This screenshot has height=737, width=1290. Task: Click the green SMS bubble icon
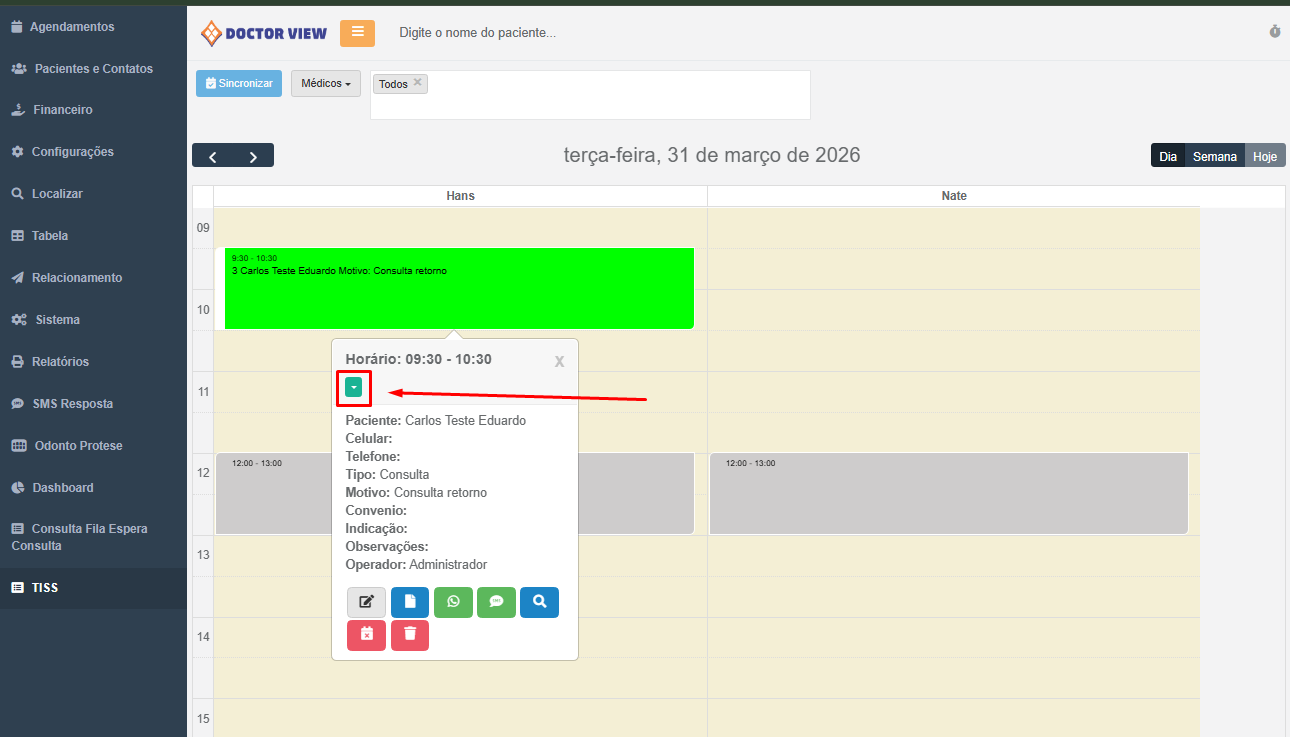coord(496,602)
